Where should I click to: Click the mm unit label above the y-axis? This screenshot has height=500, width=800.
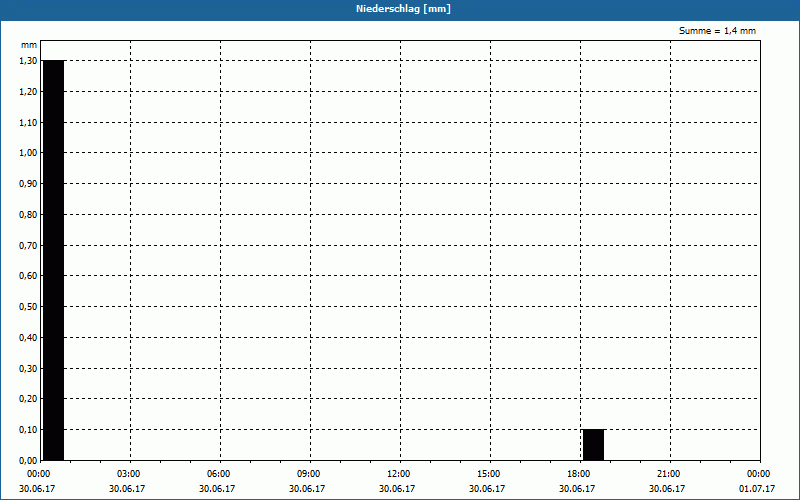click(29, 45)
